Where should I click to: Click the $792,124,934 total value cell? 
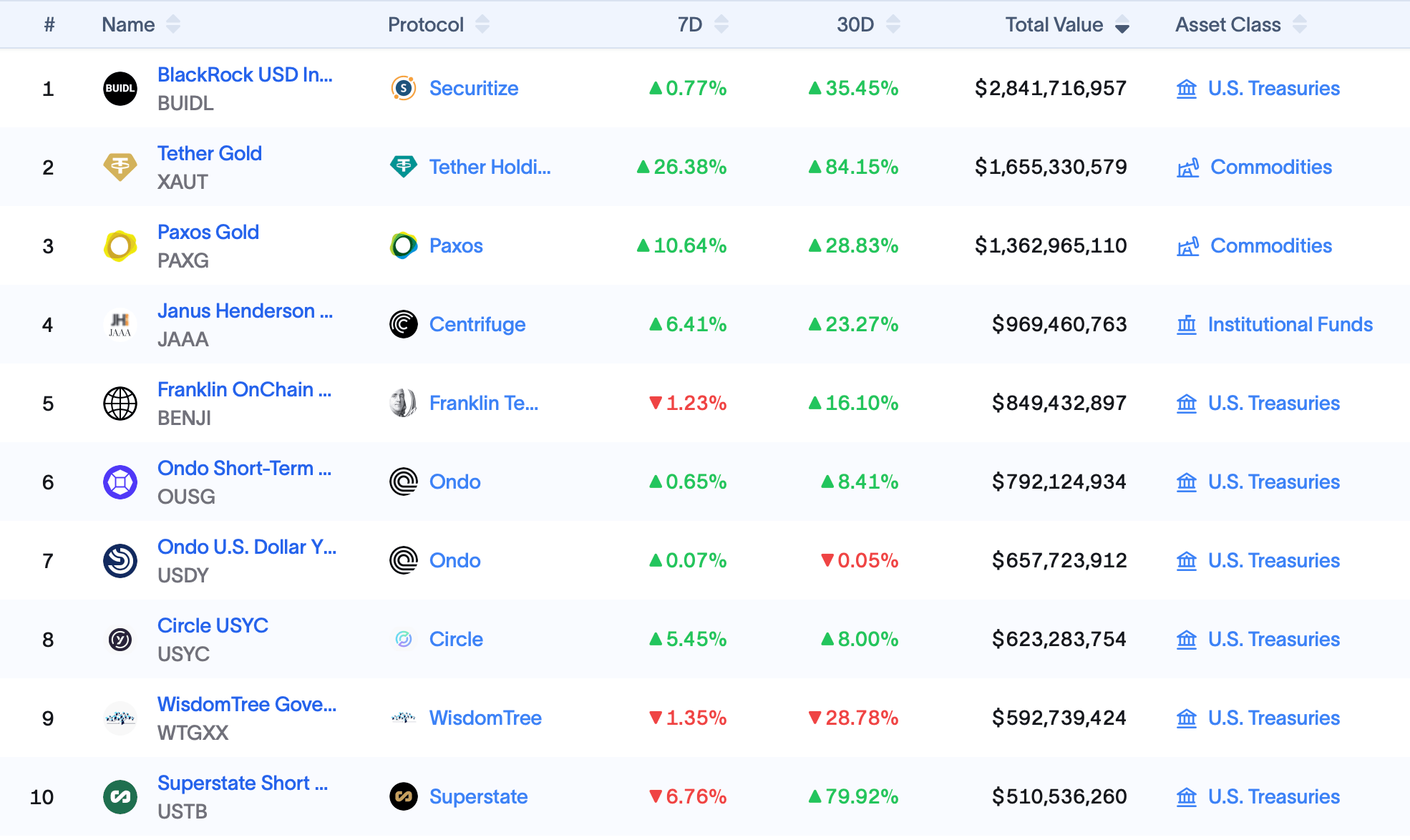(x=1059, y=482)
